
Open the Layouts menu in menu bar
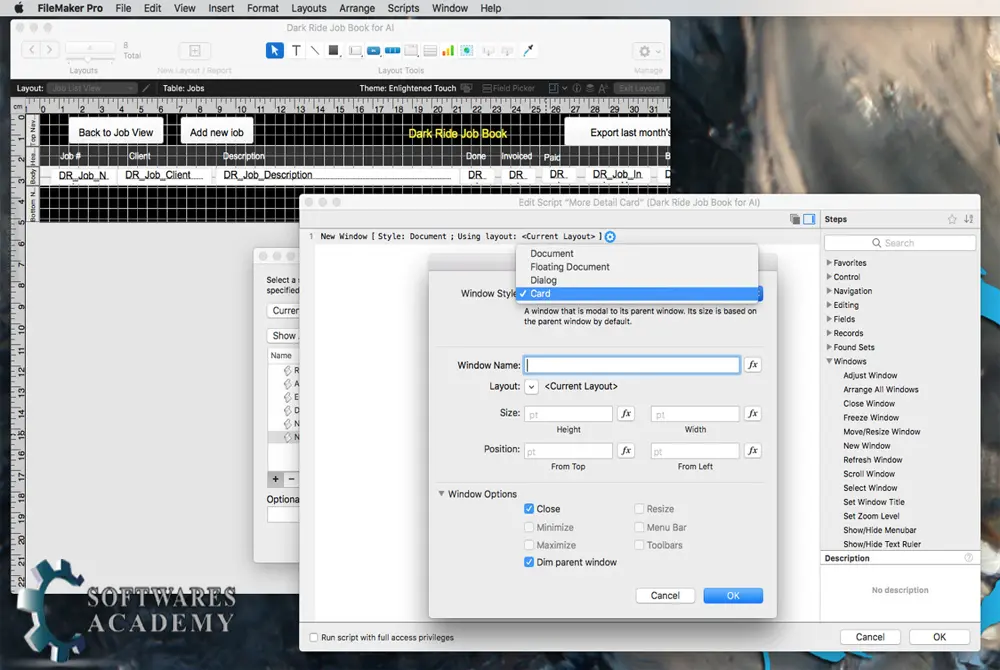click(x=309, y=8)
